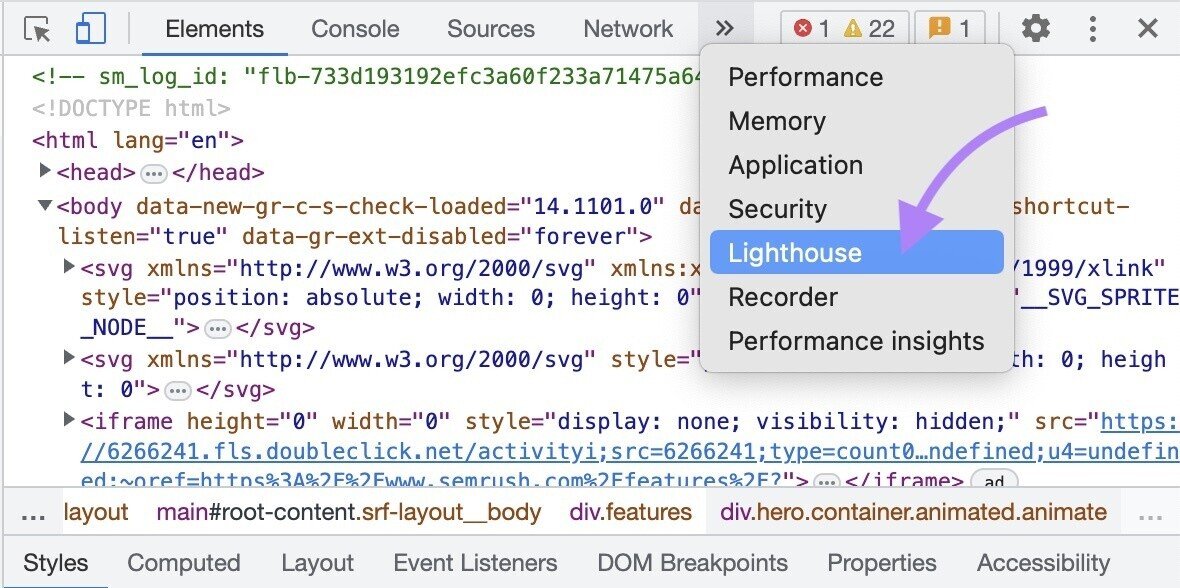The height and width of the screenshot is (588, 1180).
Task: Toggle the device toolbar
Action: pos(91,28)
